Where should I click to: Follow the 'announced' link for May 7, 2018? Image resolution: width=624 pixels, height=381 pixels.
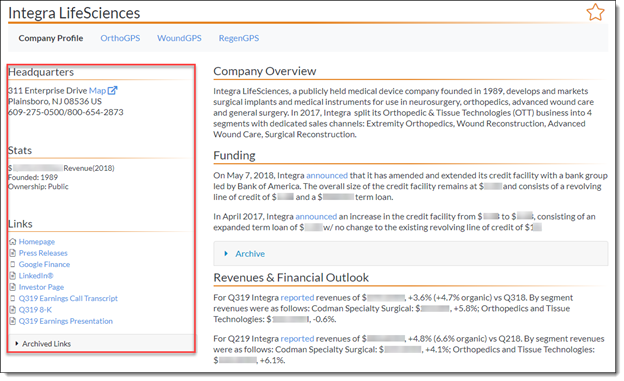coord(327,176)
